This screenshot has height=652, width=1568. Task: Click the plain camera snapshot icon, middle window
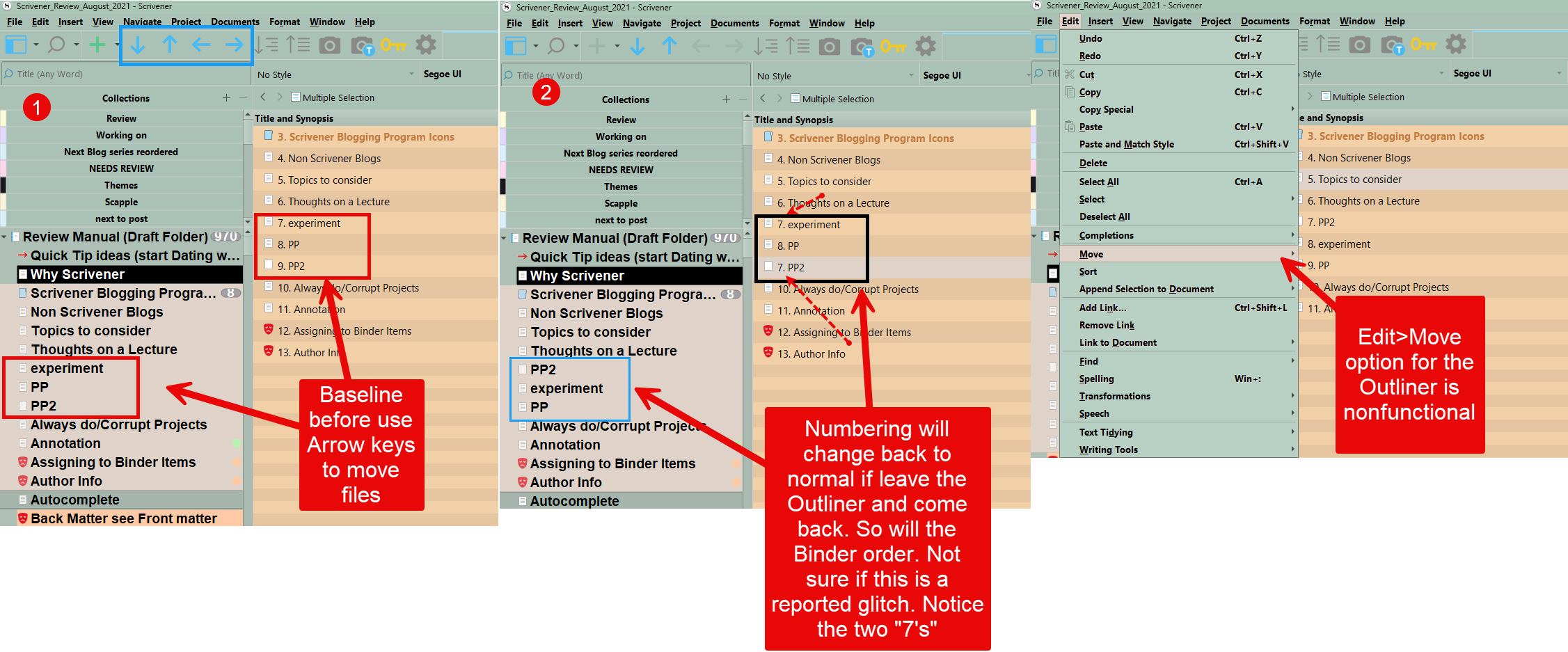(x=830, y=47)
